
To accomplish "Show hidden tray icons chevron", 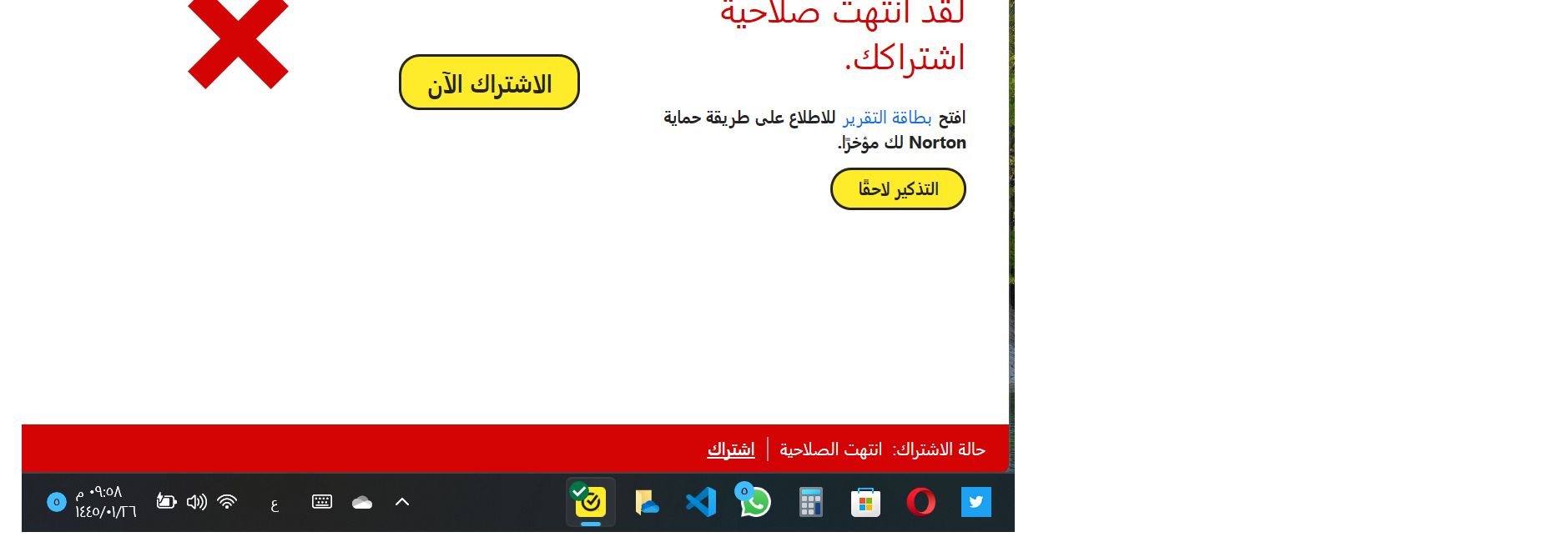I will point(402,502).
